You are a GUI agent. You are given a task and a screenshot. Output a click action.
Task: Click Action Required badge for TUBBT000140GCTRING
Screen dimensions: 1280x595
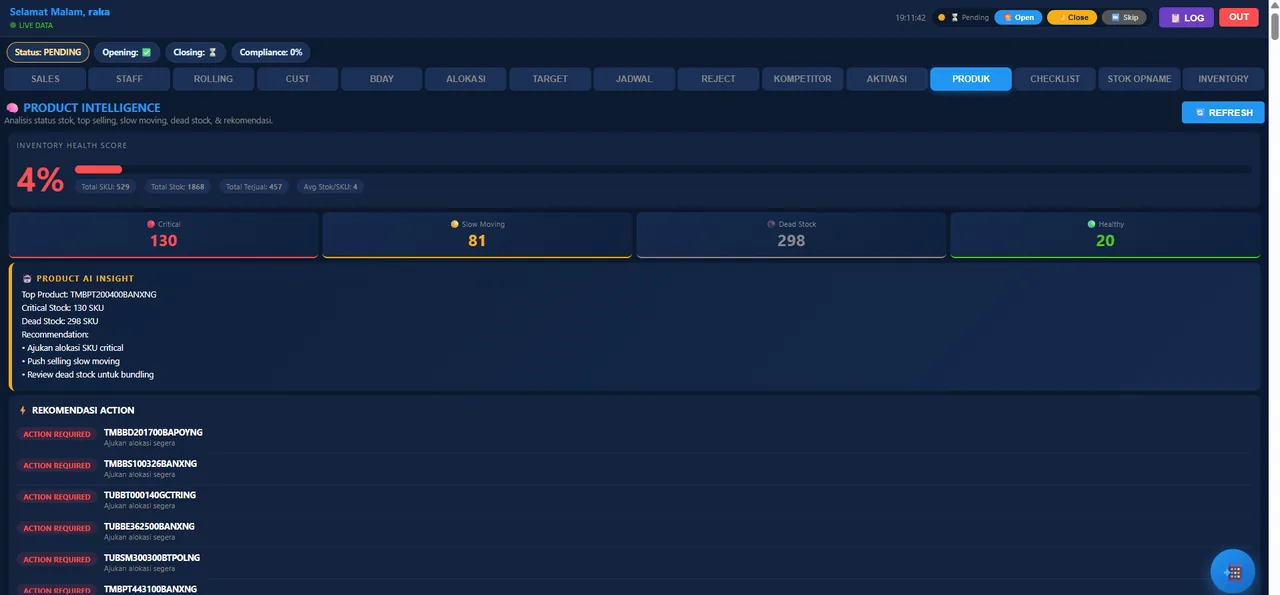[57, 497]
